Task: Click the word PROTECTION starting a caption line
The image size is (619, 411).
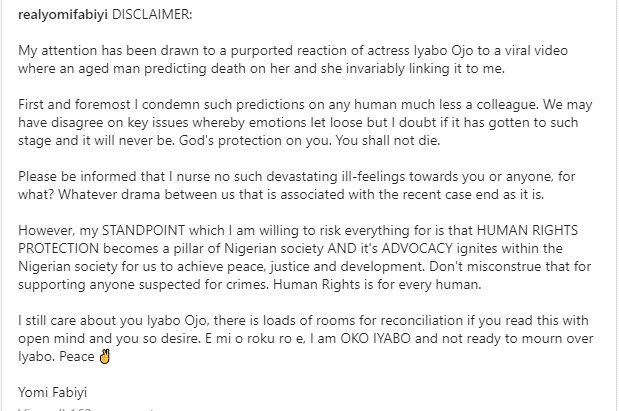Action: click(59, 248)
